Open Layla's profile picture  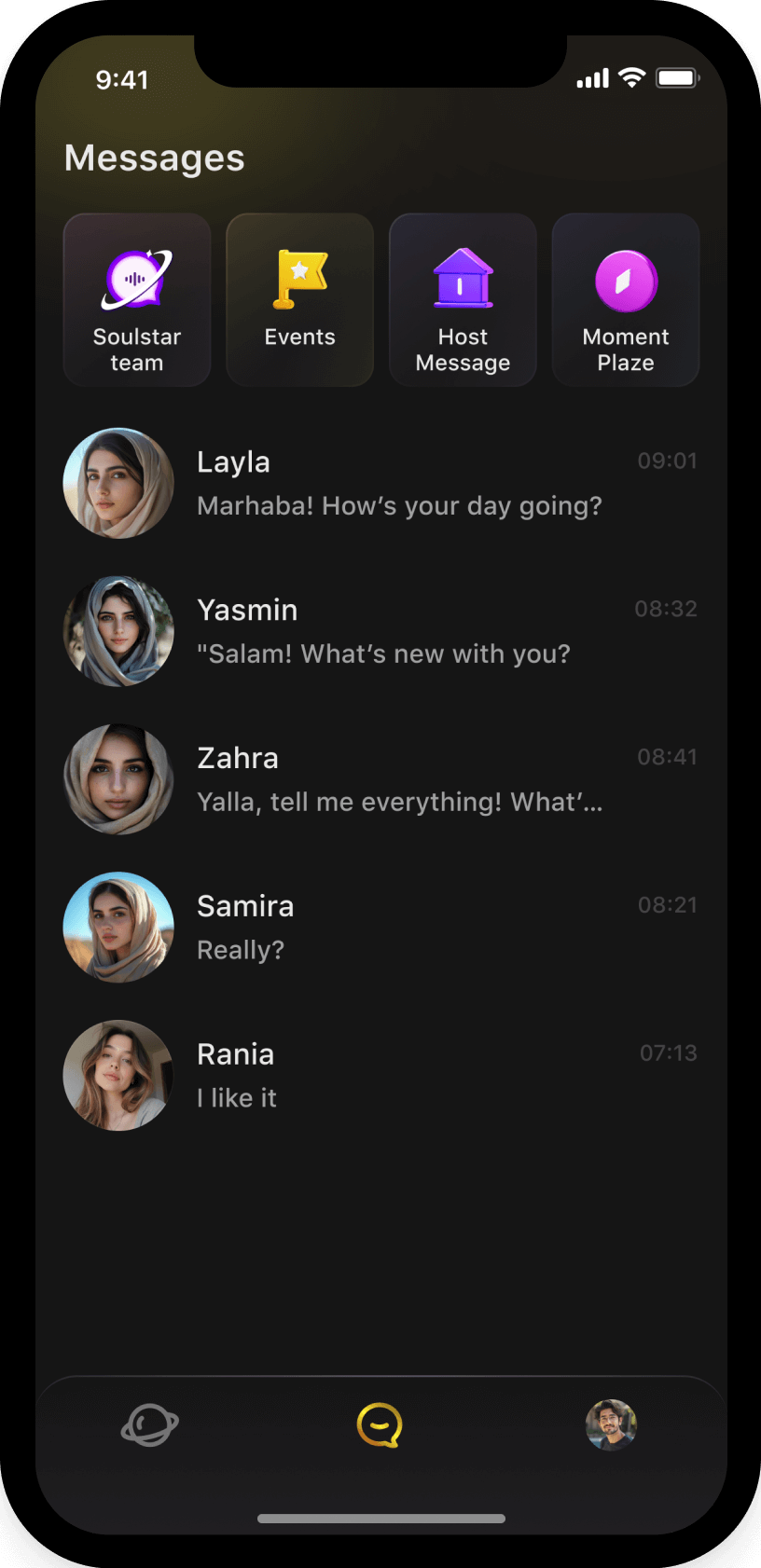click(118, 483)
